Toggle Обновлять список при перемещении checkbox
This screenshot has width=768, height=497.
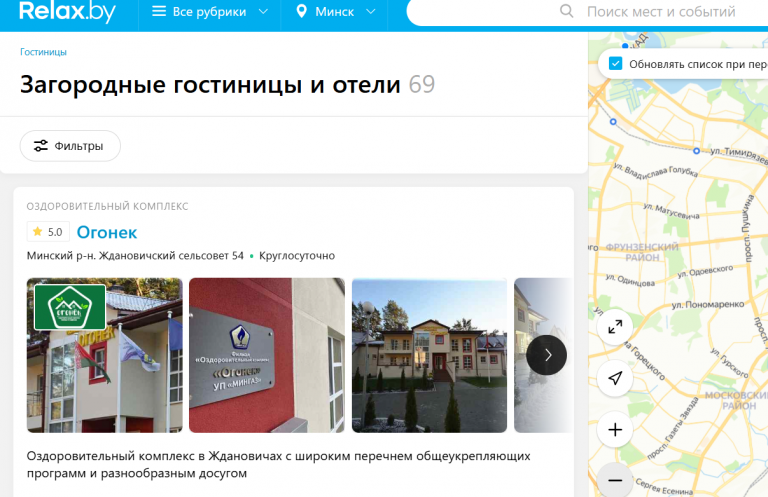tap(615, 64)
